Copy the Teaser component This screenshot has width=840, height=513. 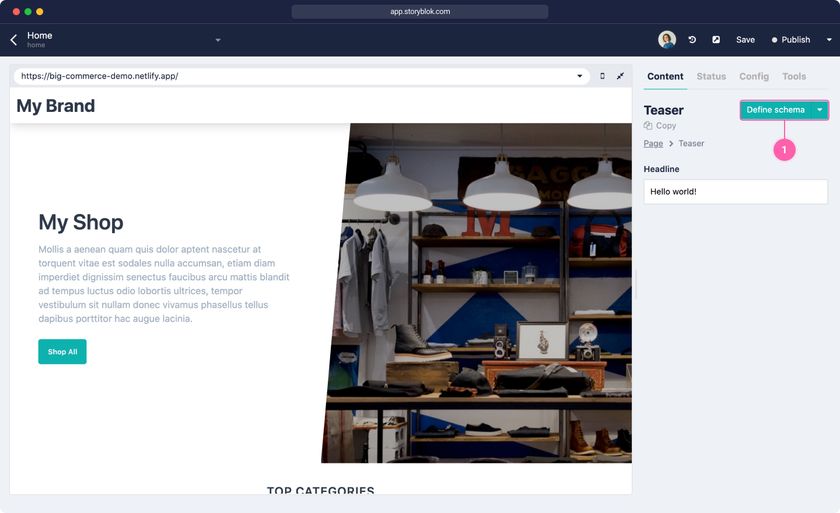click(660, 126)
